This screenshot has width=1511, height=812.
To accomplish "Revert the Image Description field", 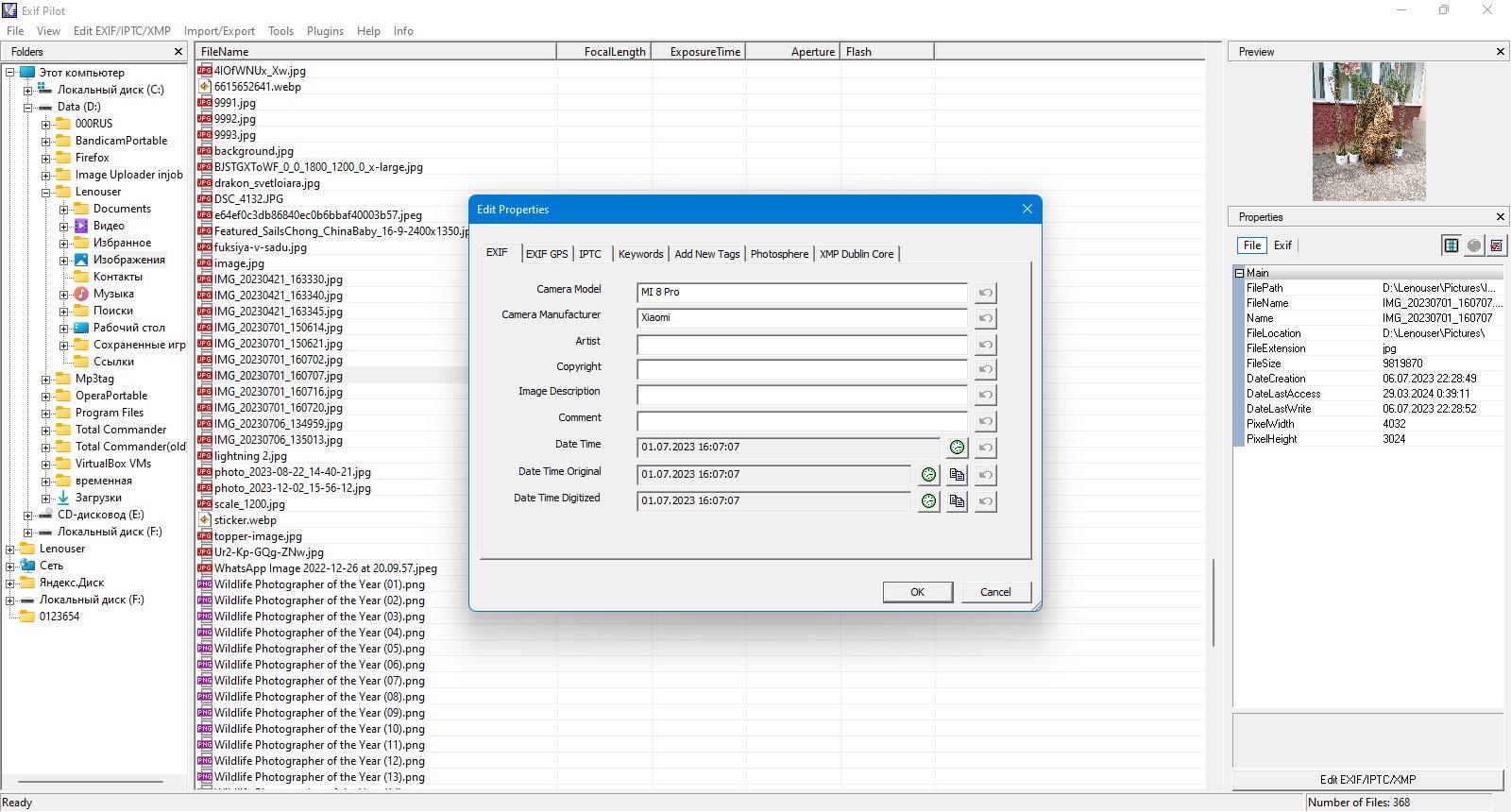I will (985, 395).
